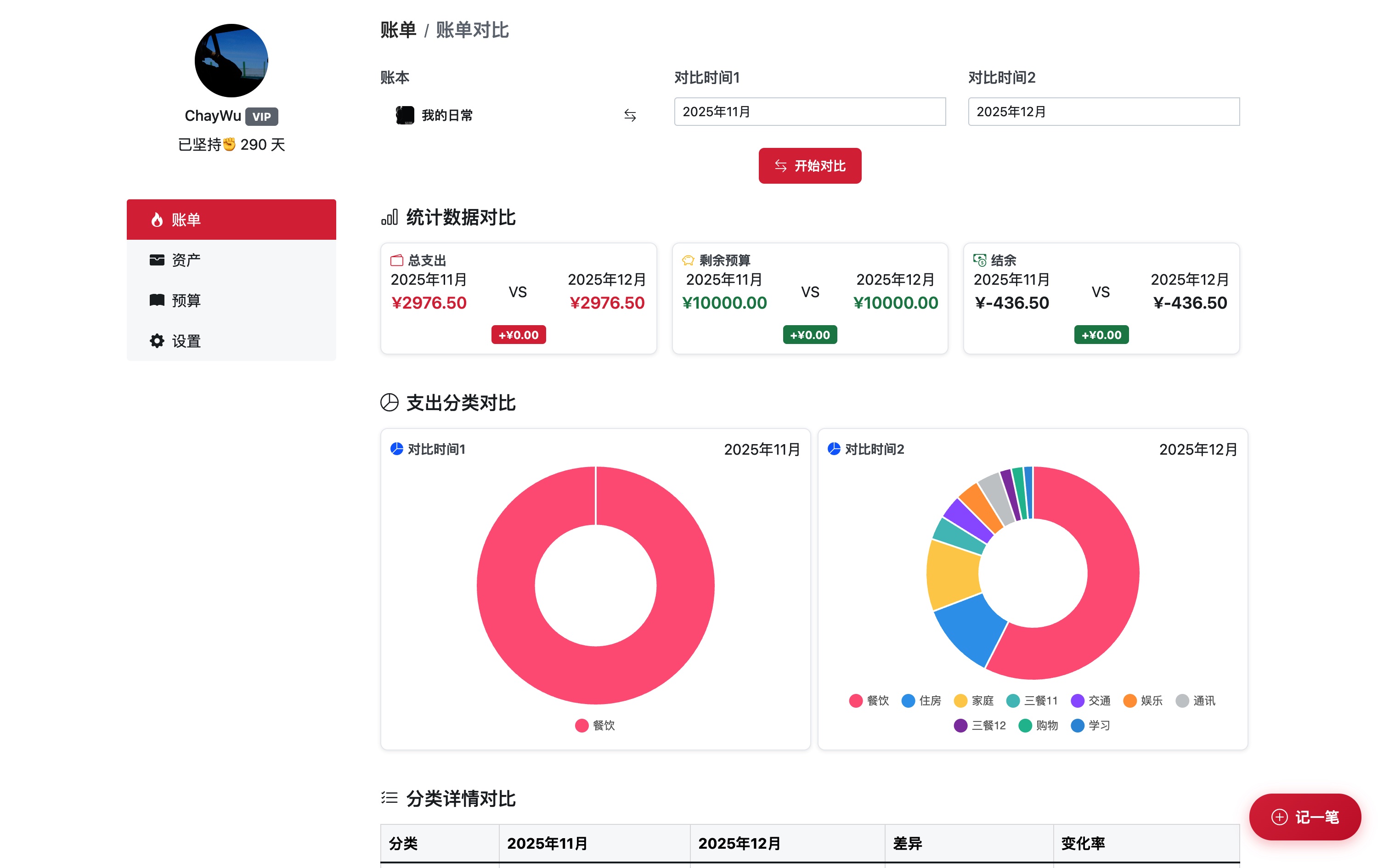Click 账单 in the breadcrumb navigation
The width and height of the screenshot is (1389, 868).
pos(398,30)
